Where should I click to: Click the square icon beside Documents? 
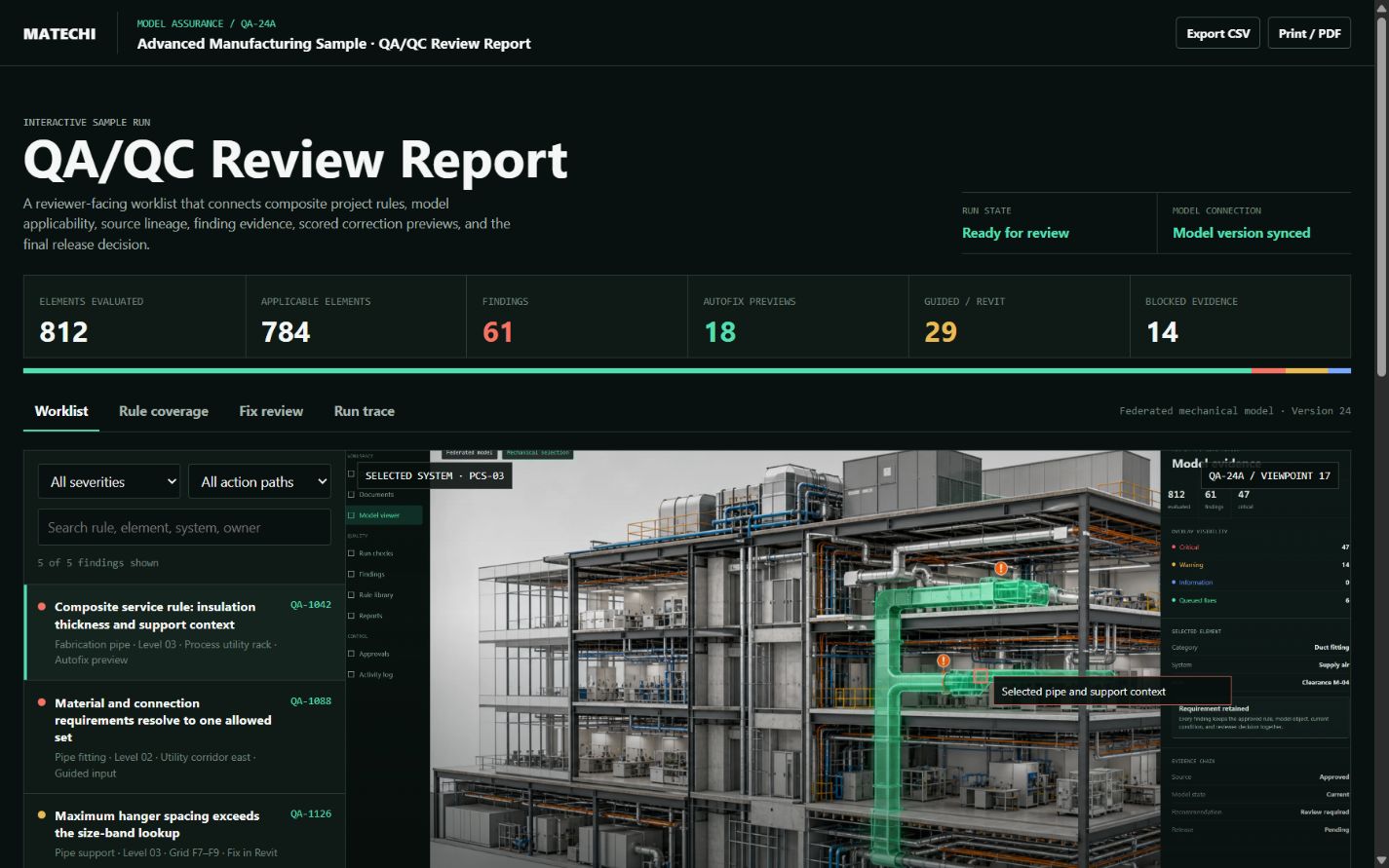[x=352, y=495]
